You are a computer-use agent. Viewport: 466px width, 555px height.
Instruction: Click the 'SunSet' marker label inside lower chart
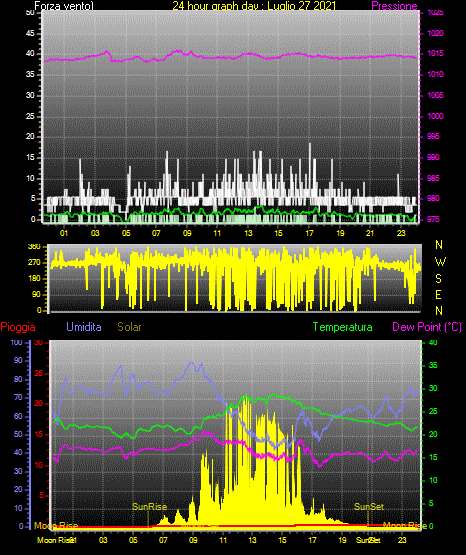pyautogui.click(x=369, y=507)
